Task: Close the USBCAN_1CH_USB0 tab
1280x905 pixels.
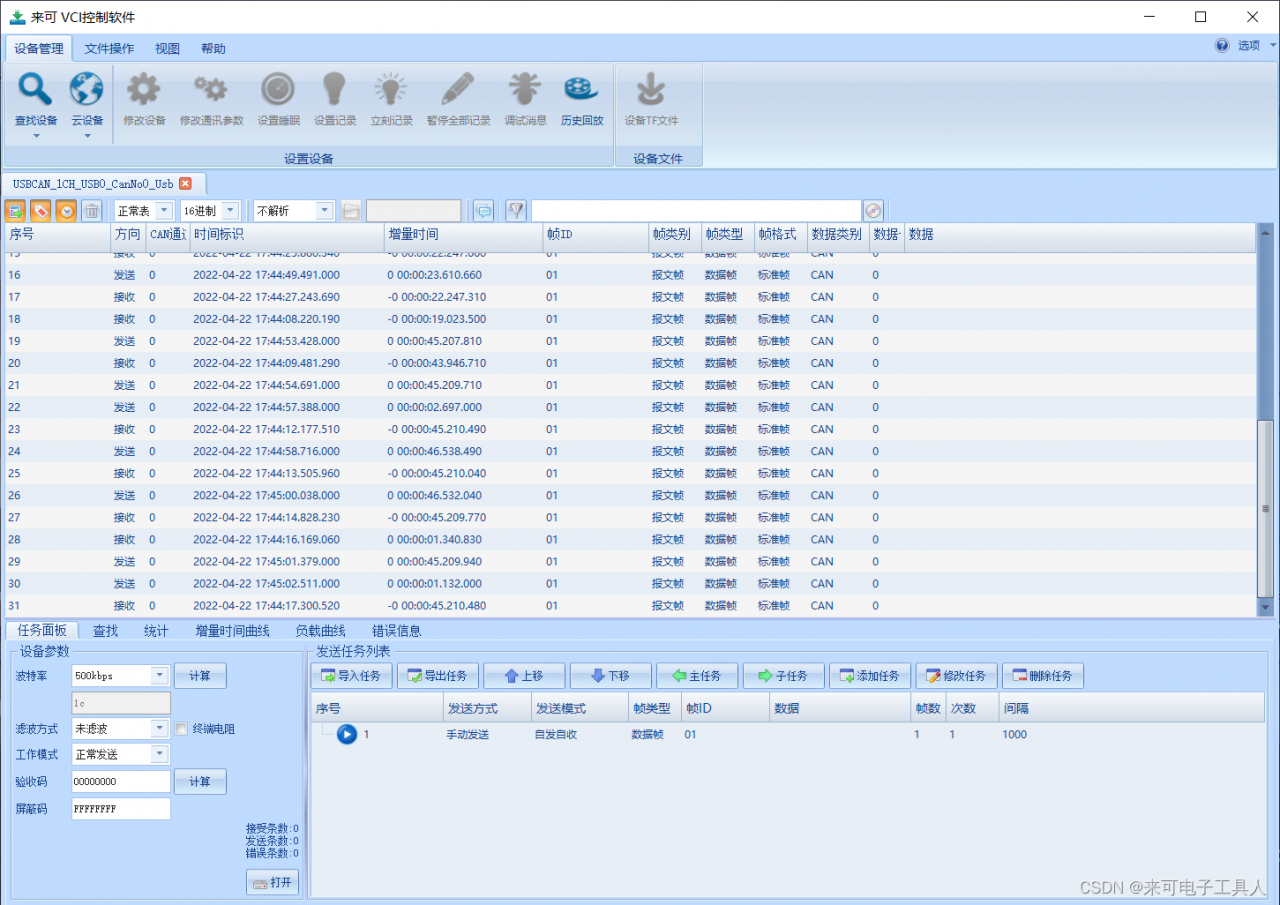Action: click(x=185, y=184)
